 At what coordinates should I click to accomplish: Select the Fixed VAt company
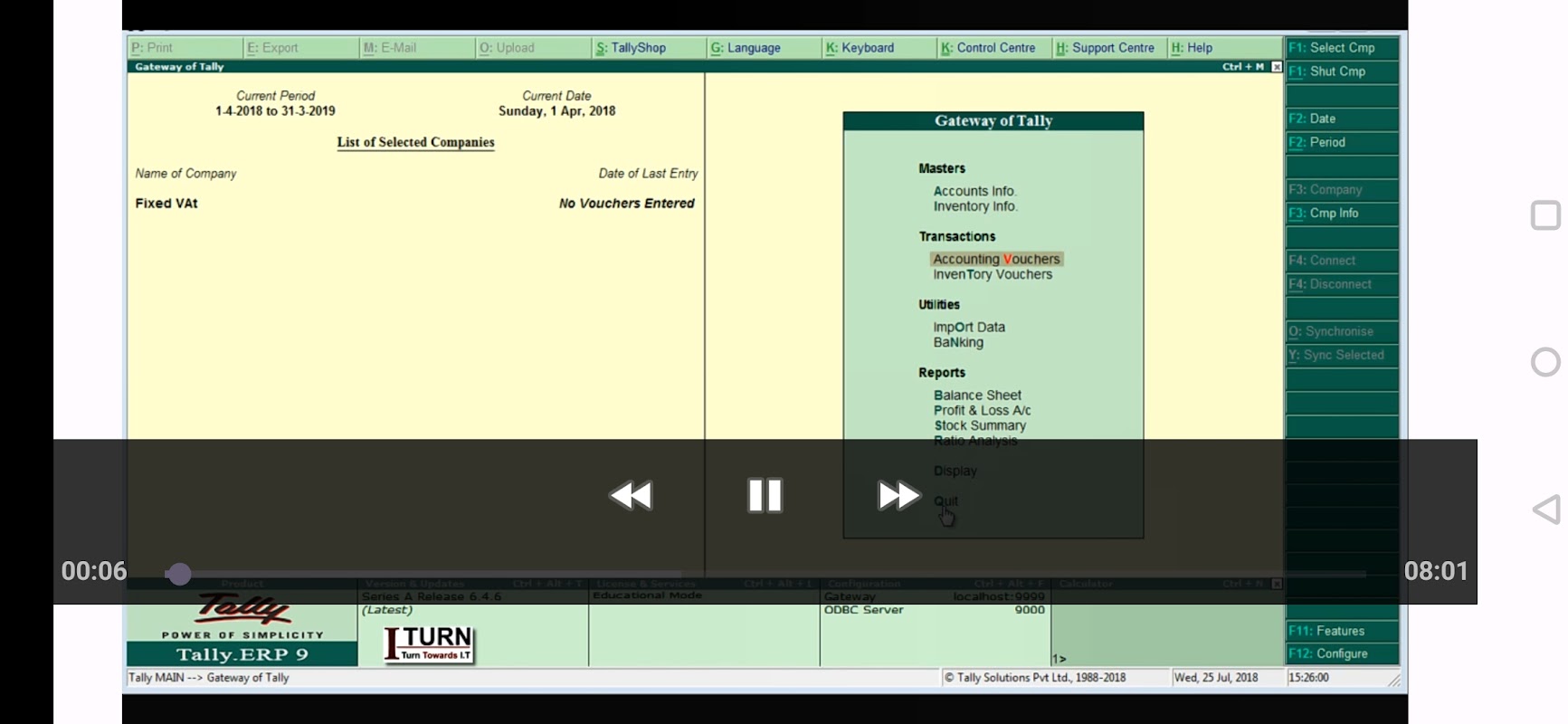(x=166, y=204)
